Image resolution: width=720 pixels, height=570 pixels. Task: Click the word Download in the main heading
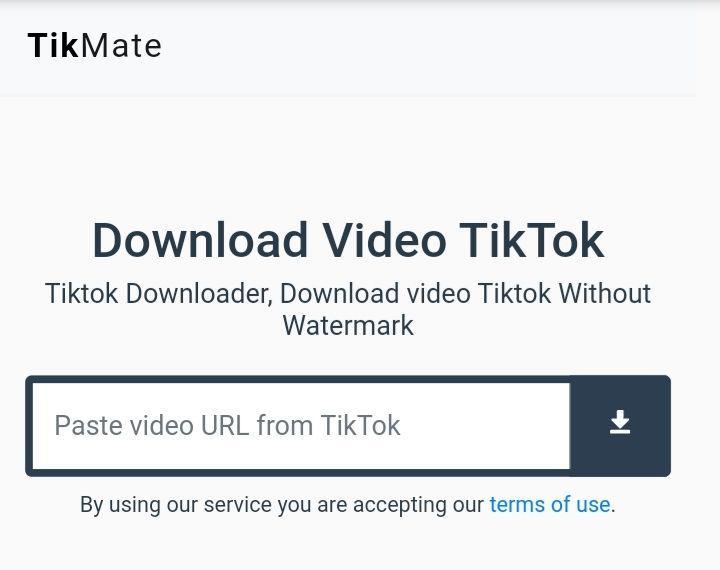[x=200, y=240]
